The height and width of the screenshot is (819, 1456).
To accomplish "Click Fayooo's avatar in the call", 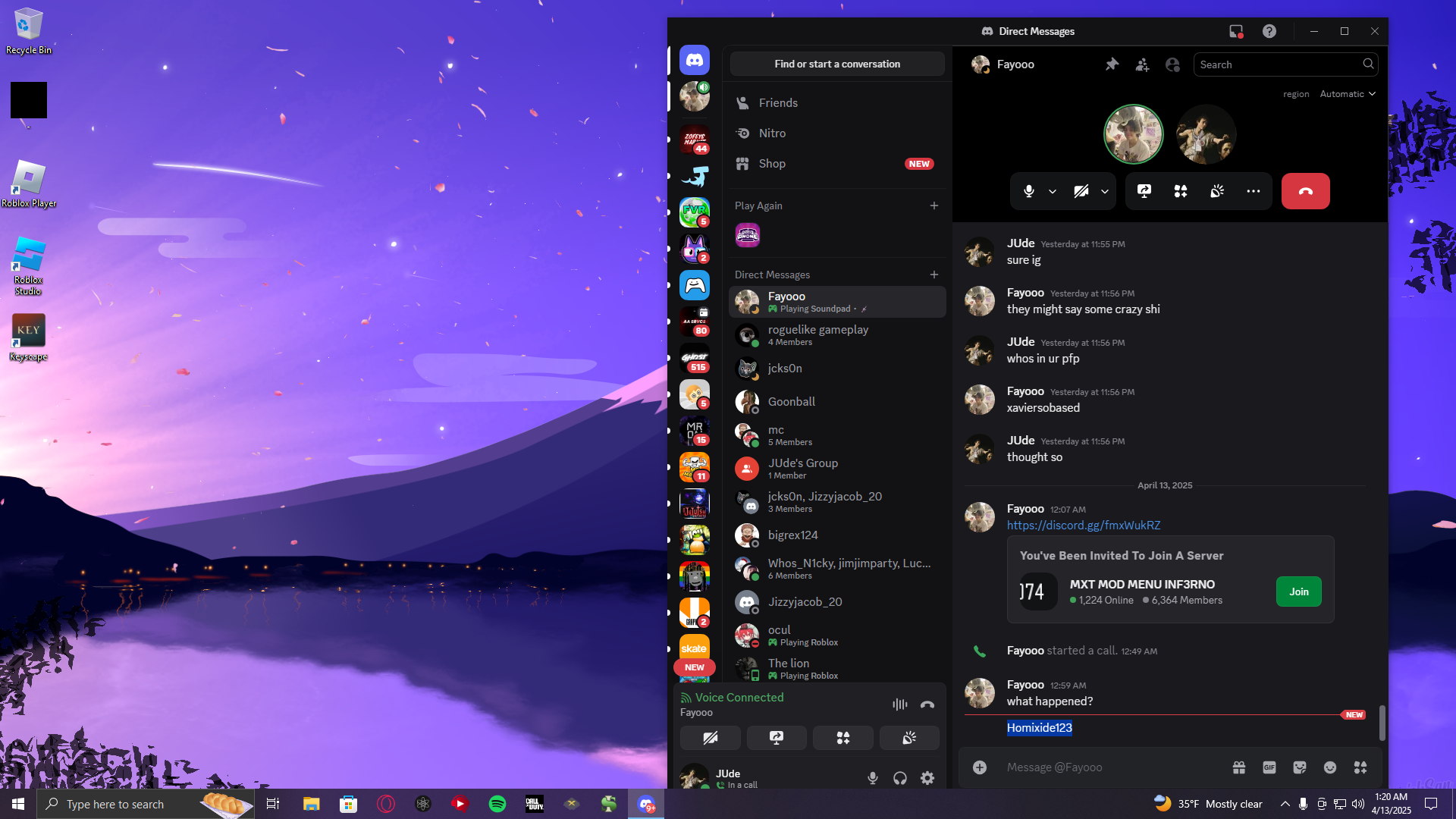I will [1133, 134].
